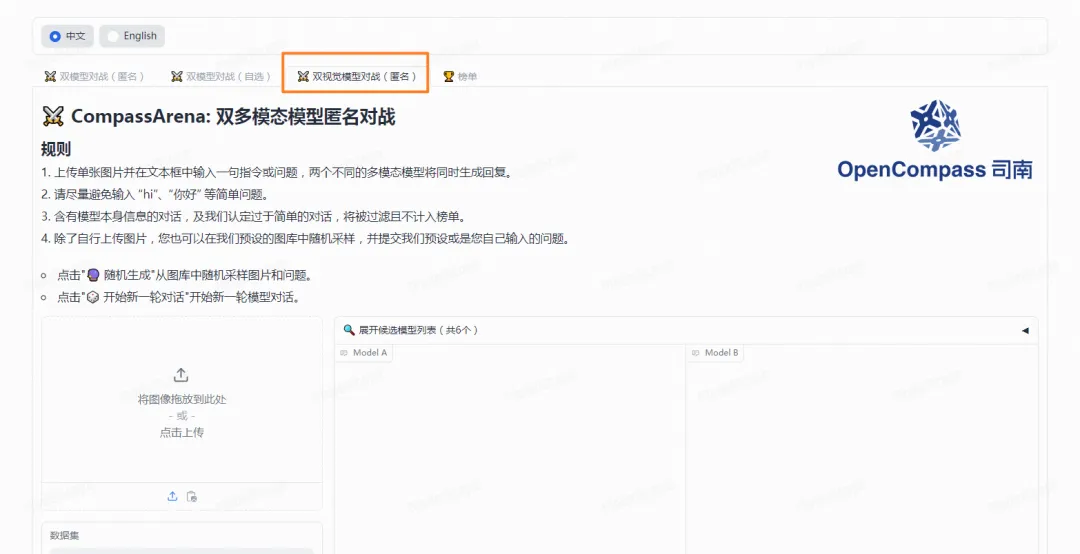Go to the 榜单 leaderboard tab
This screenshot has height=554, width=1080.
click(x=460, y=76)
